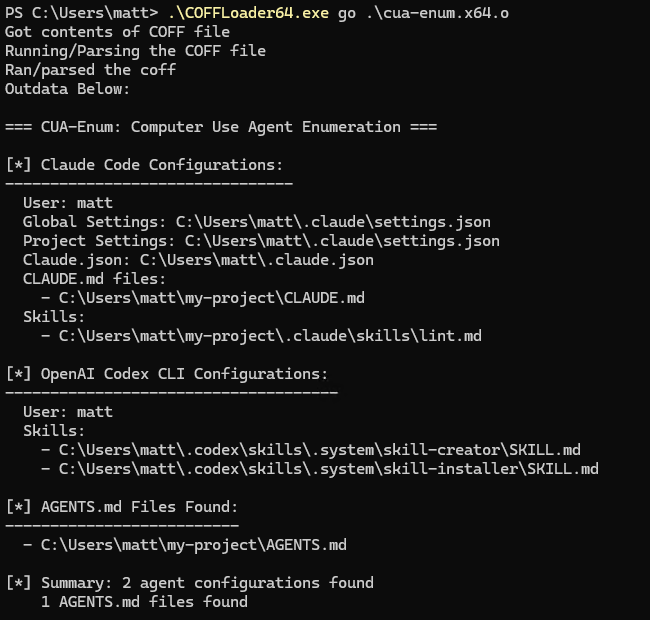
Task: Click the skill-creator SKILL.md path
Action: [319, 450]
